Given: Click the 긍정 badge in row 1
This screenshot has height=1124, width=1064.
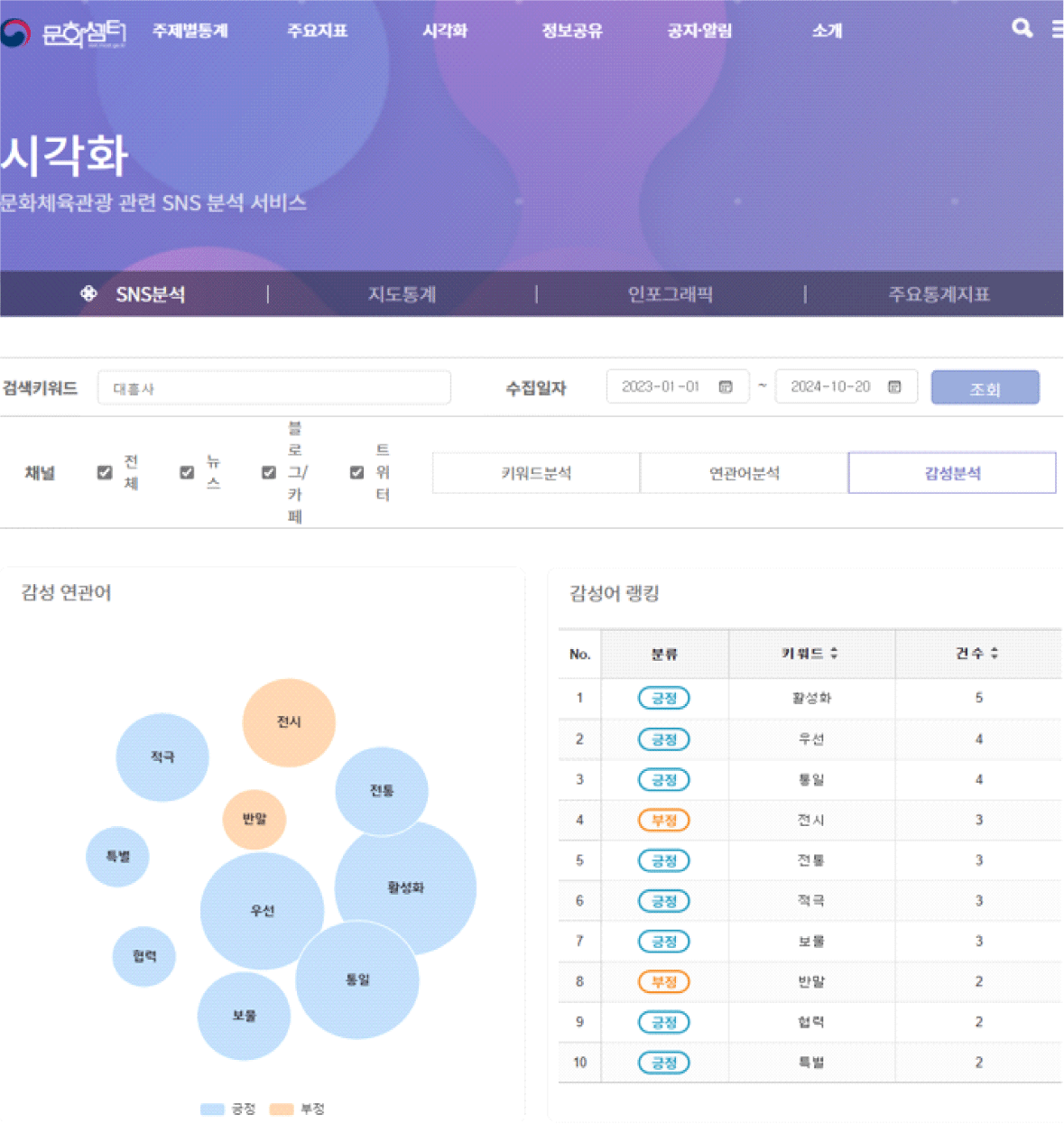Looking at the screenshot, I should click(663, 698).
